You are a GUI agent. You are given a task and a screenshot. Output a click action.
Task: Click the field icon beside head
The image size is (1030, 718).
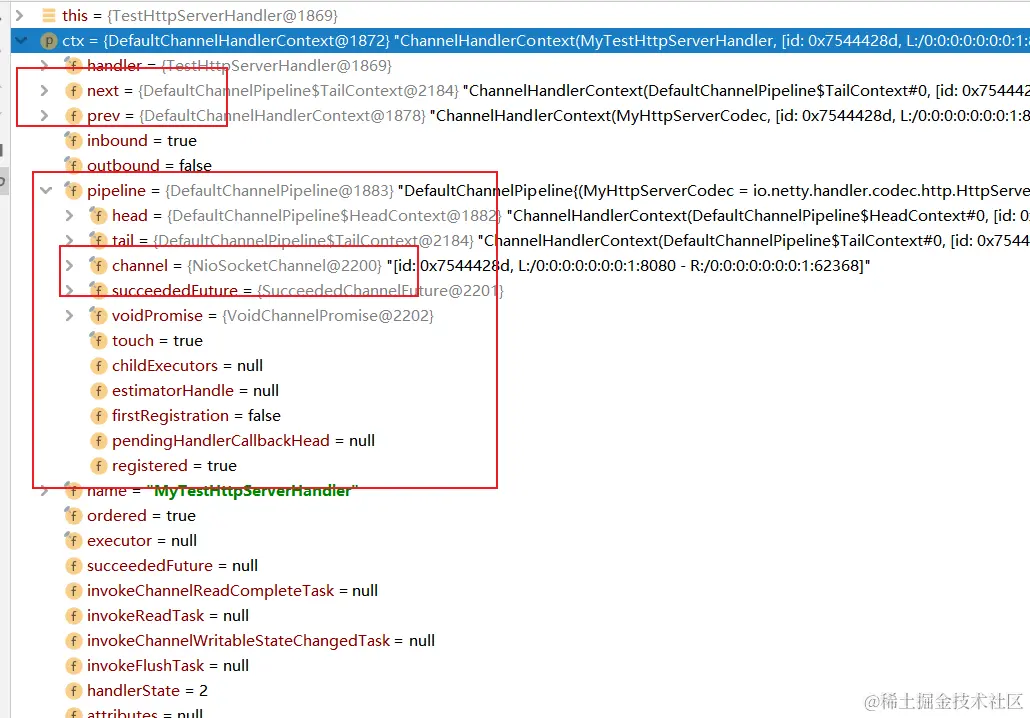pos(98,215)
